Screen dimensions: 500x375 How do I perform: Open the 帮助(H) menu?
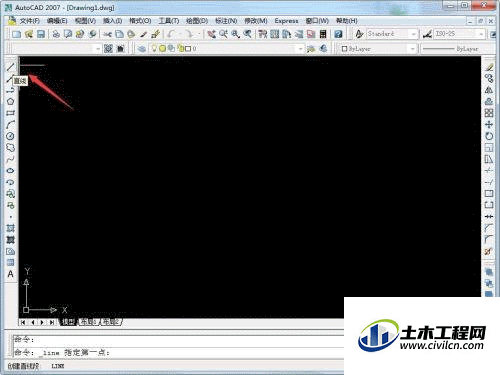347,21
